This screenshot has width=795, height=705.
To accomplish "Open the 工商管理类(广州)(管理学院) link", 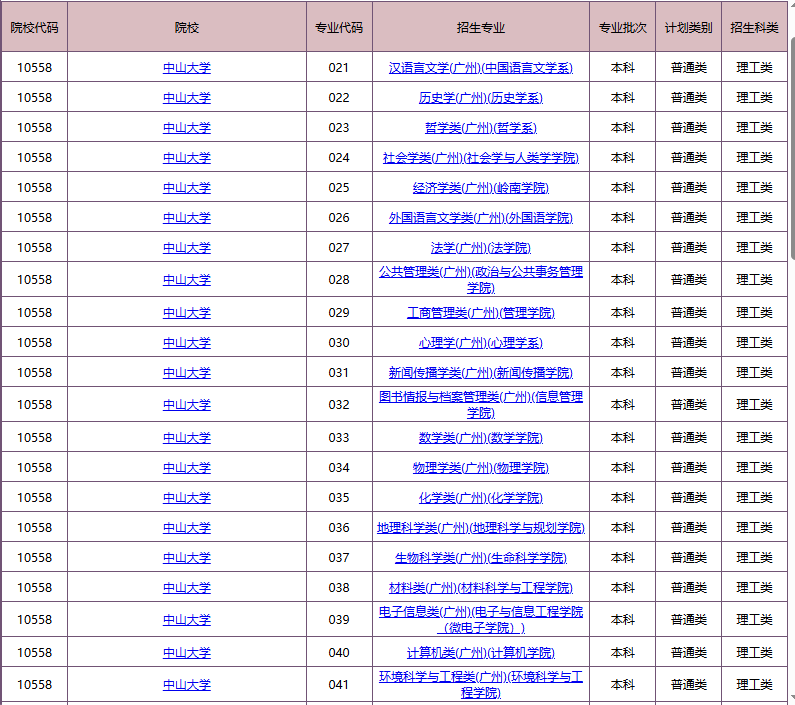I will click(481, 312).
